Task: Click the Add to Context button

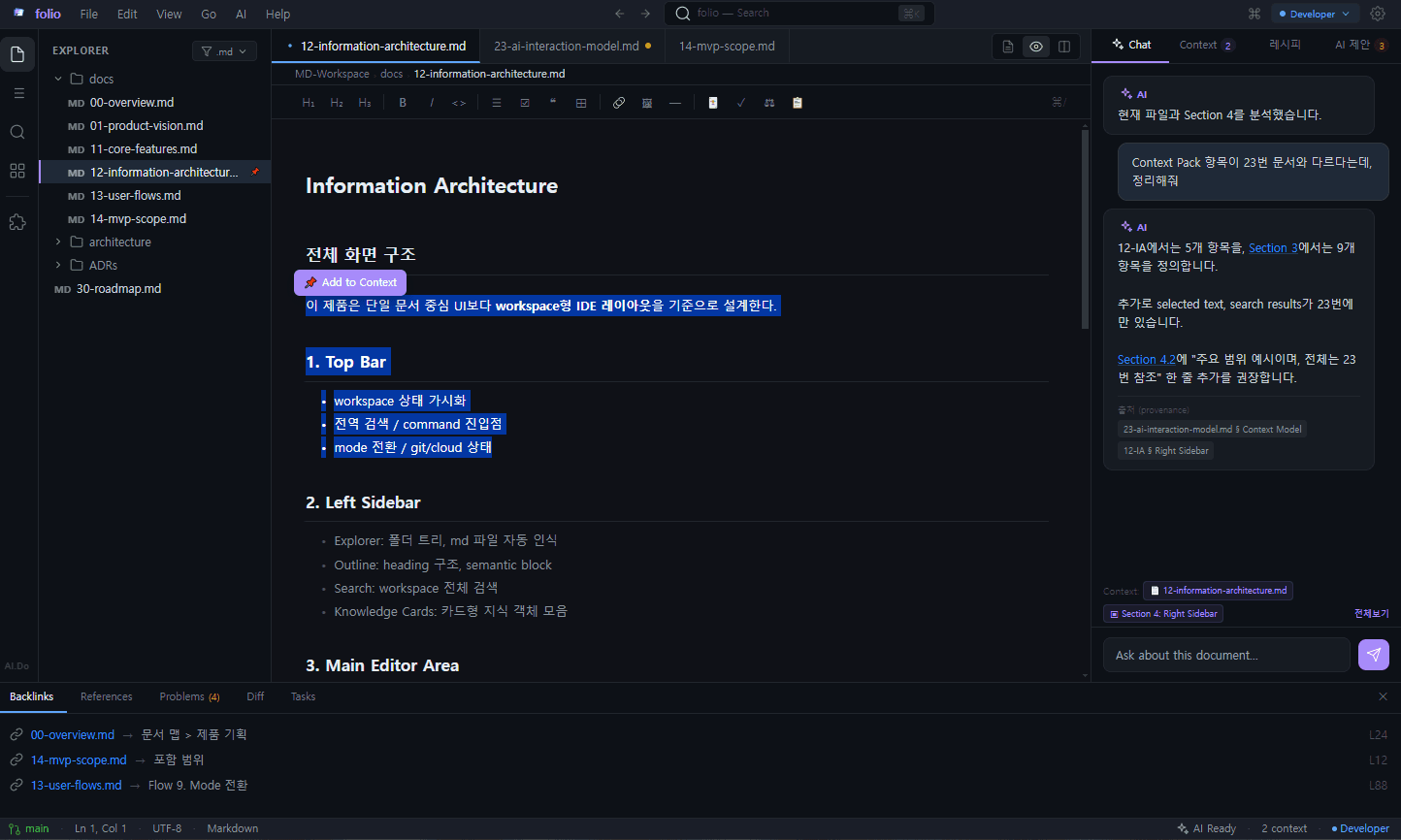Action: pyautogui.click(x=350, y=282)
